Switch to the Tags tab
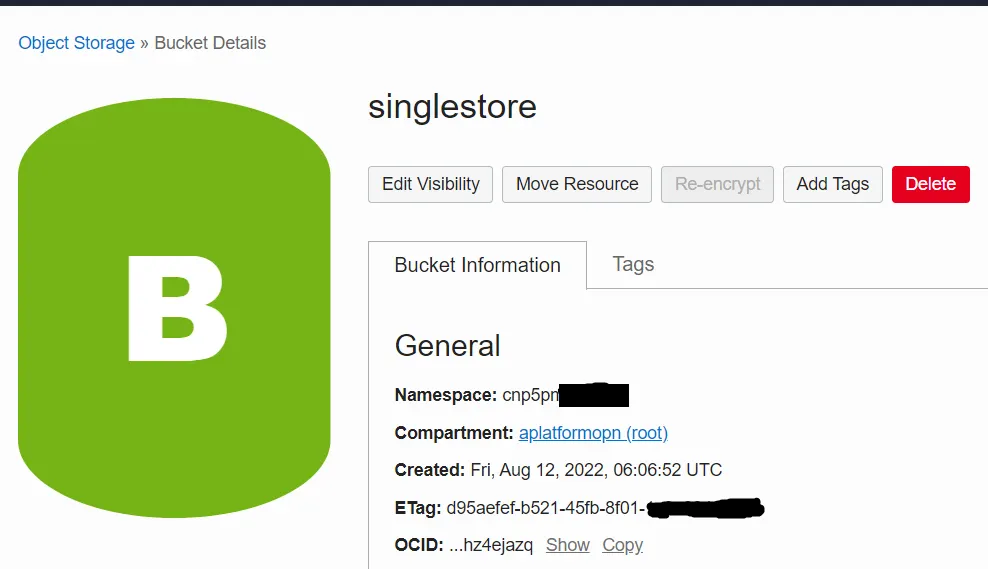This screenshot has height=569, width=988. click(633, 264)
